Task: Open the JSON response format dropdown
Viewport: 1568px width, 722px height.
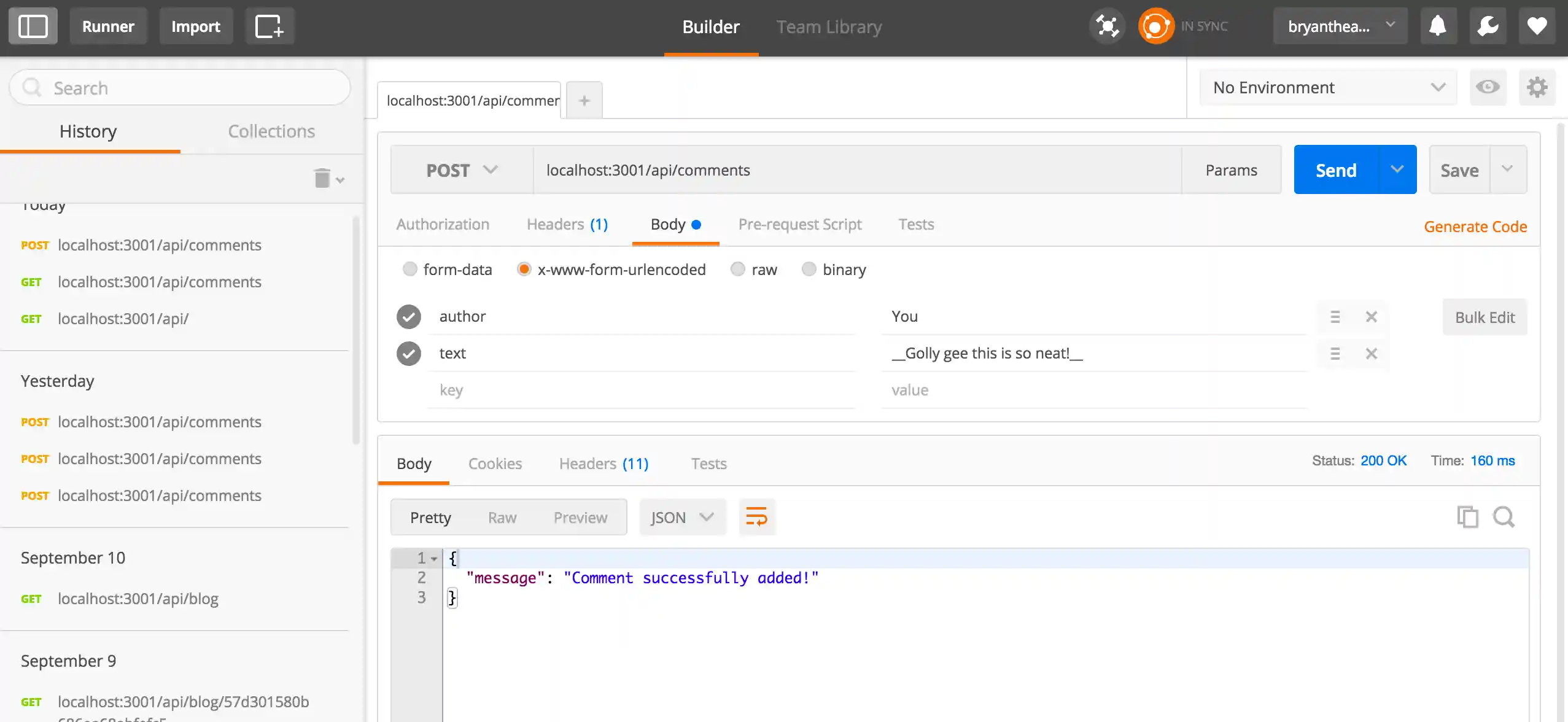Action: coord(682,518)
